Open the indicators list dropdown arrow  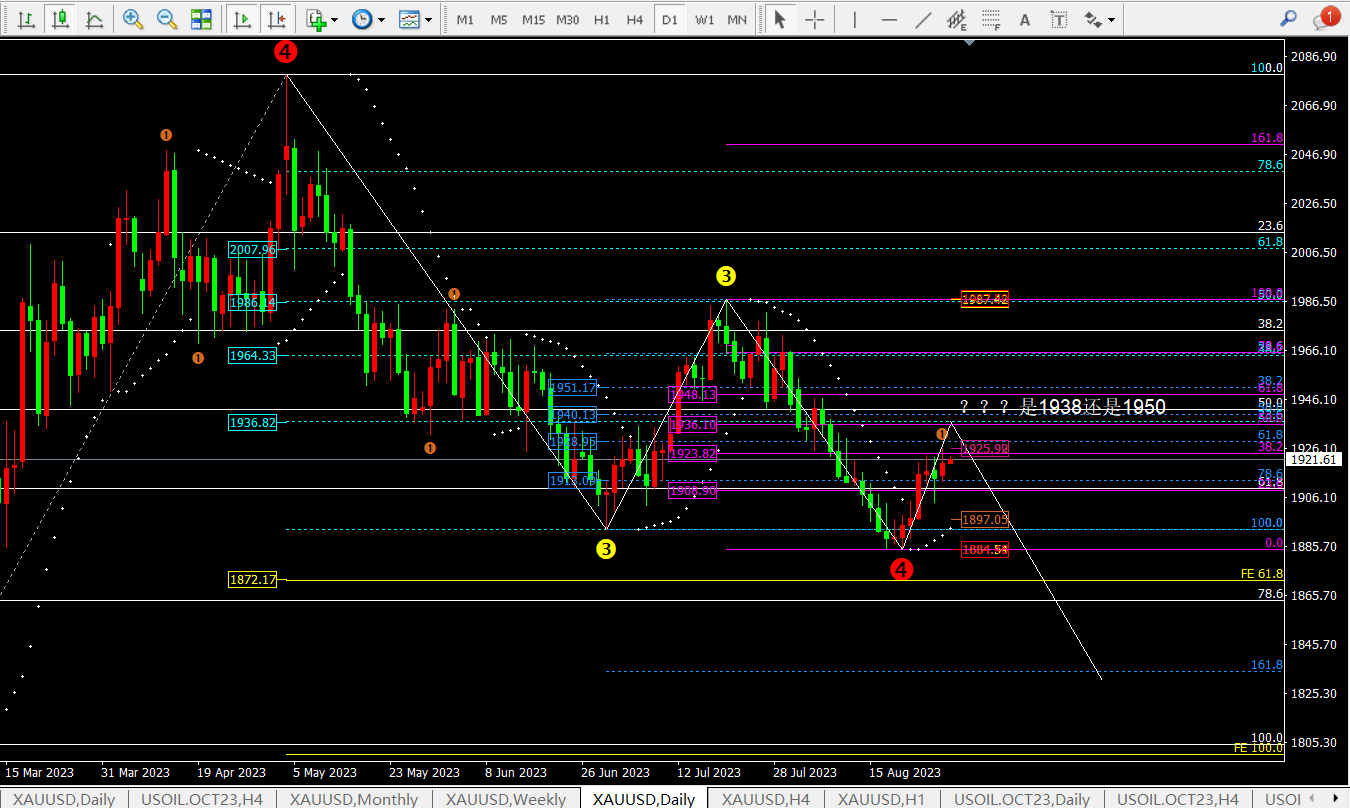(x=335, y=19)
